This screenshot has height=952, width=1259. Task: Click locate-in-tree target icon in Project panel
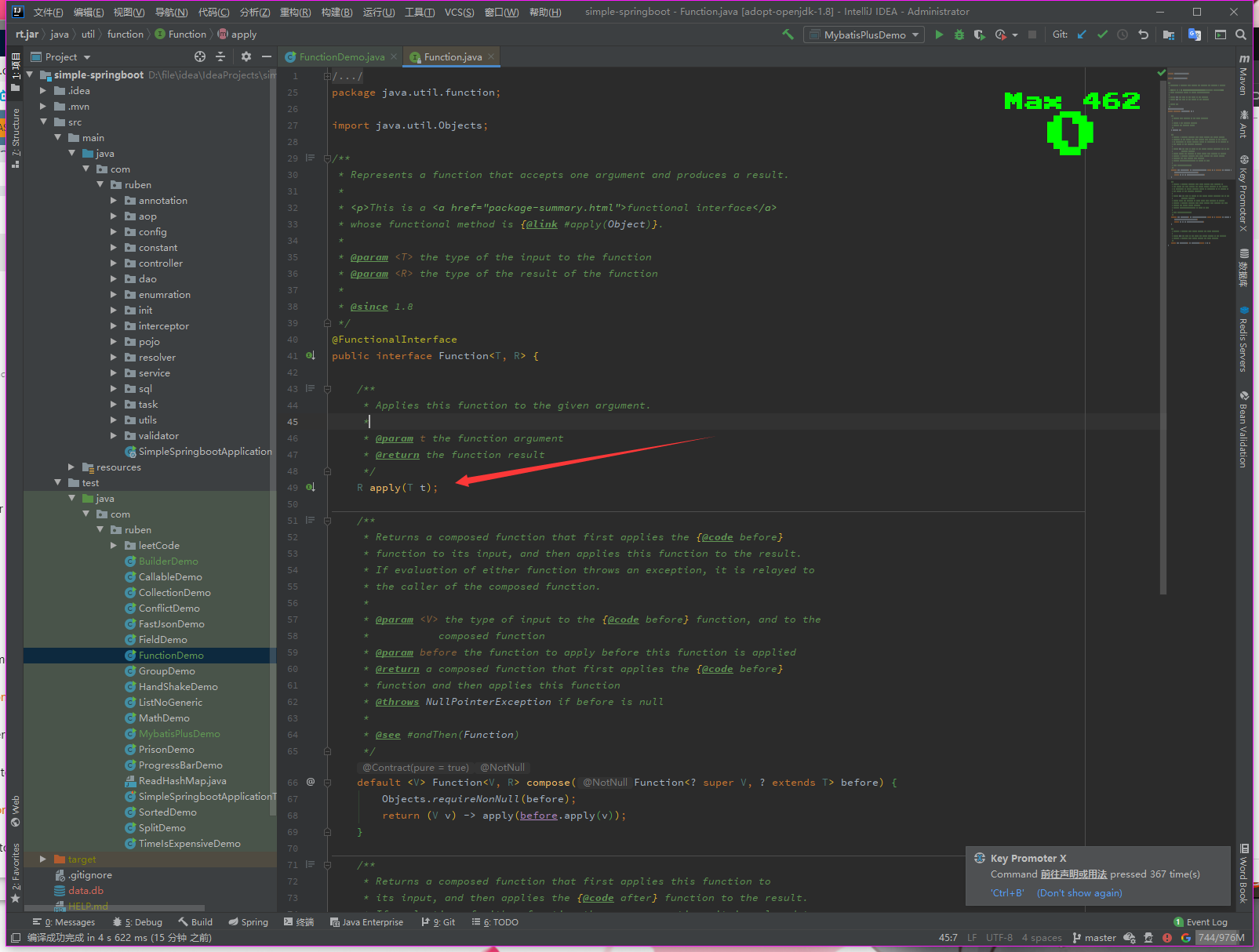[x=200, y=56]
